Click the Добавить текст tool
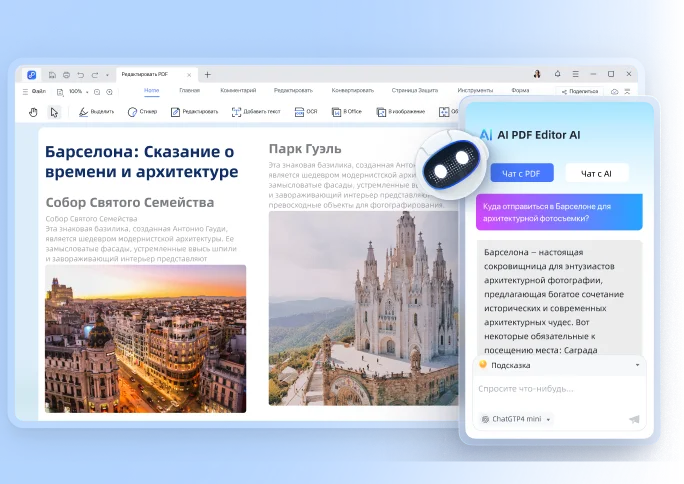Viewport: 684px width, 484px height. click(x=256, y=112)
